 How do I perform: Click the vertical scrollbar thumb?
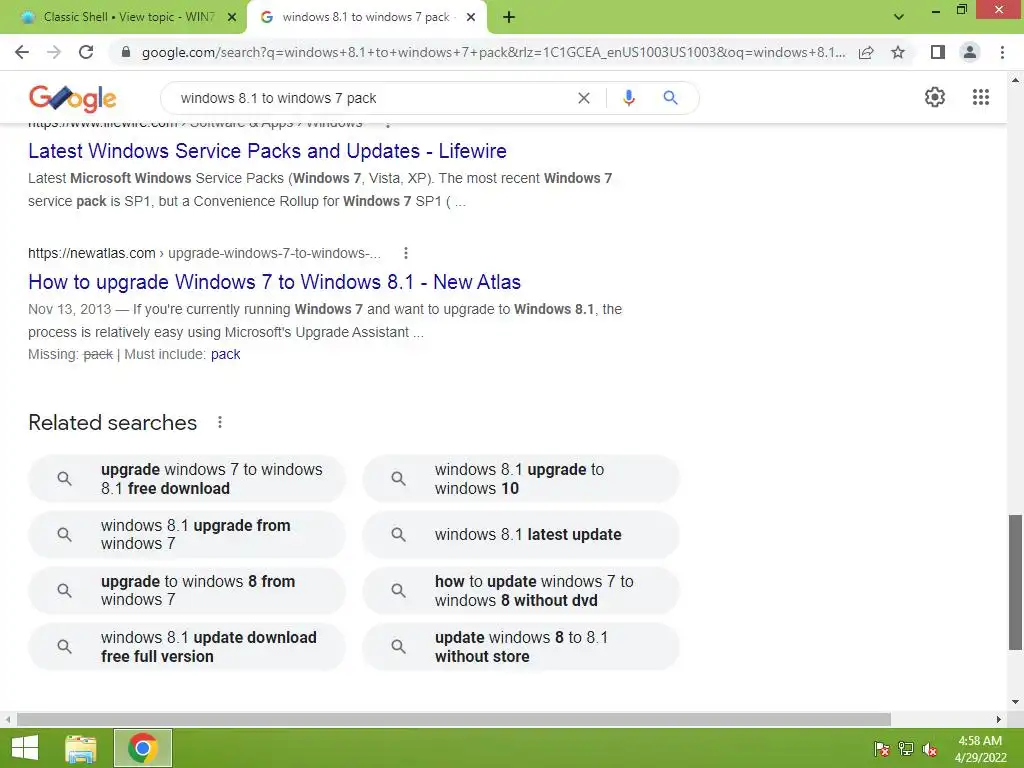click(1015, 582)
